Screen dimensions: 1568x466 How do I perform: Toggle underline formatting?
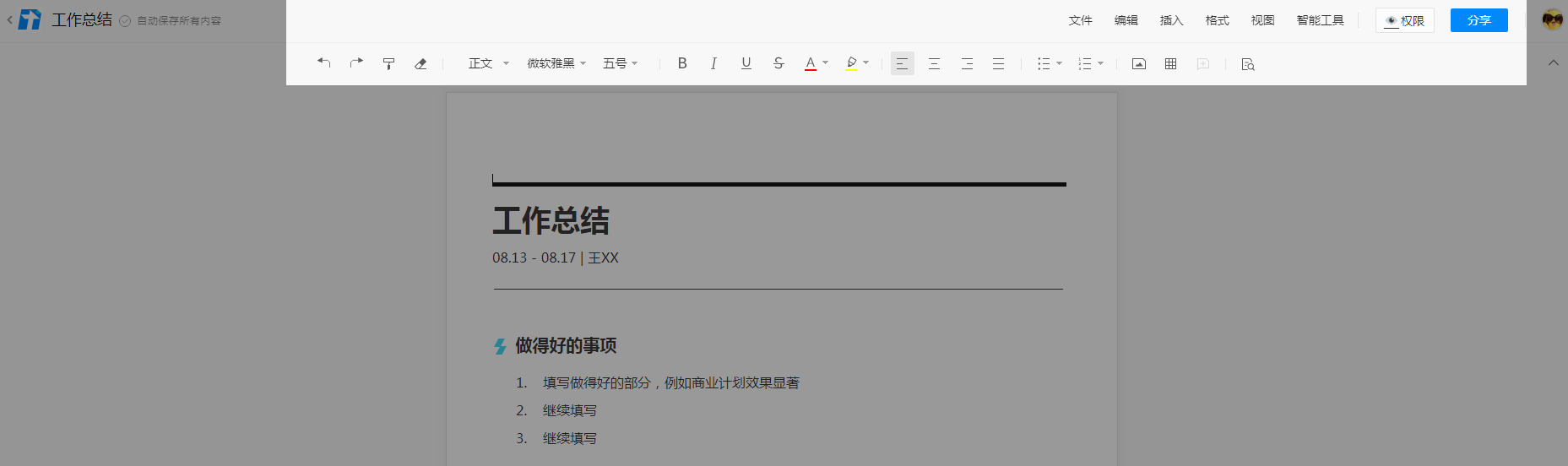point(746,63)
